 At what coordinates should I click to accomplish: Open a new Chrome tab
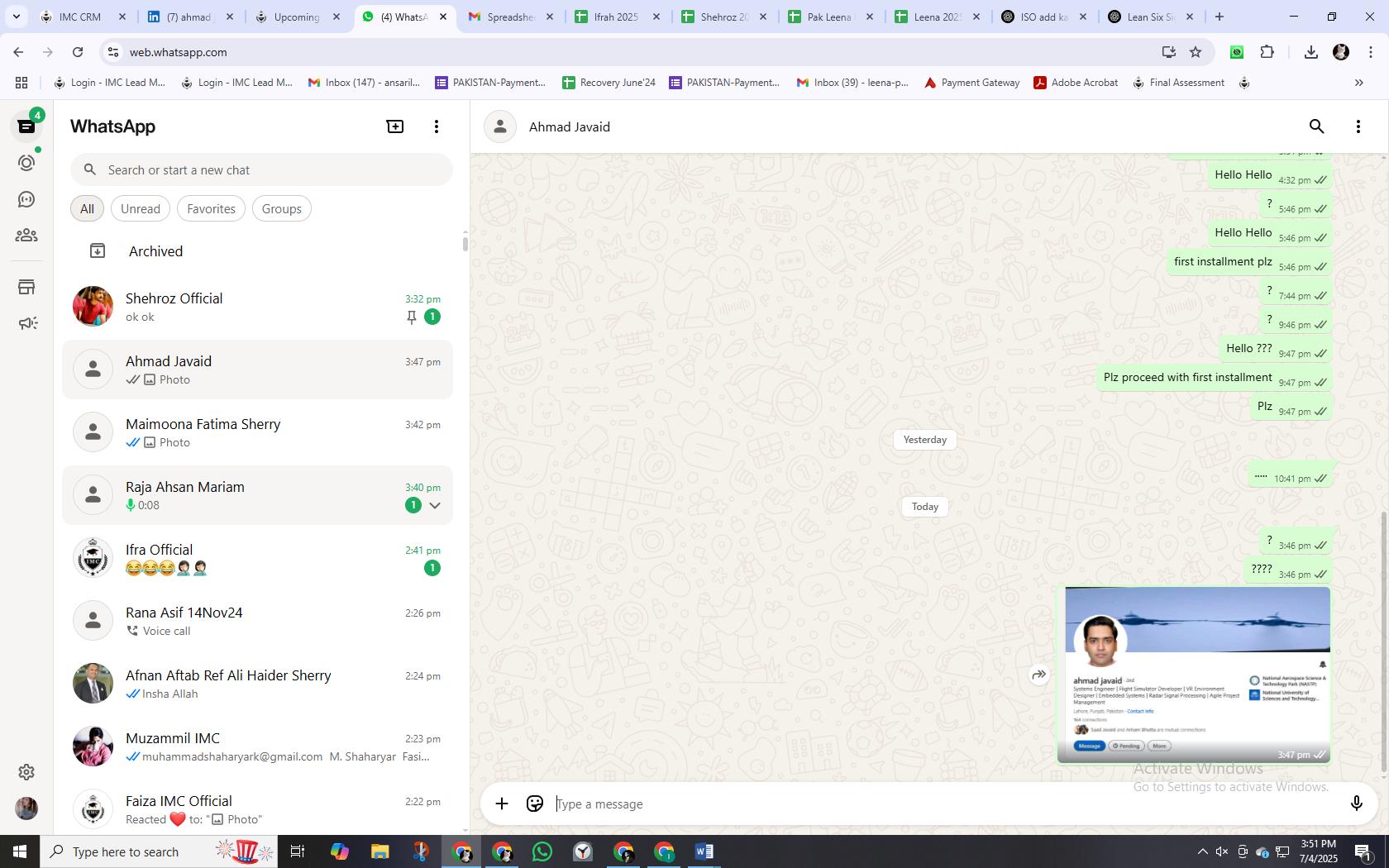click(x=1219, y=17)
